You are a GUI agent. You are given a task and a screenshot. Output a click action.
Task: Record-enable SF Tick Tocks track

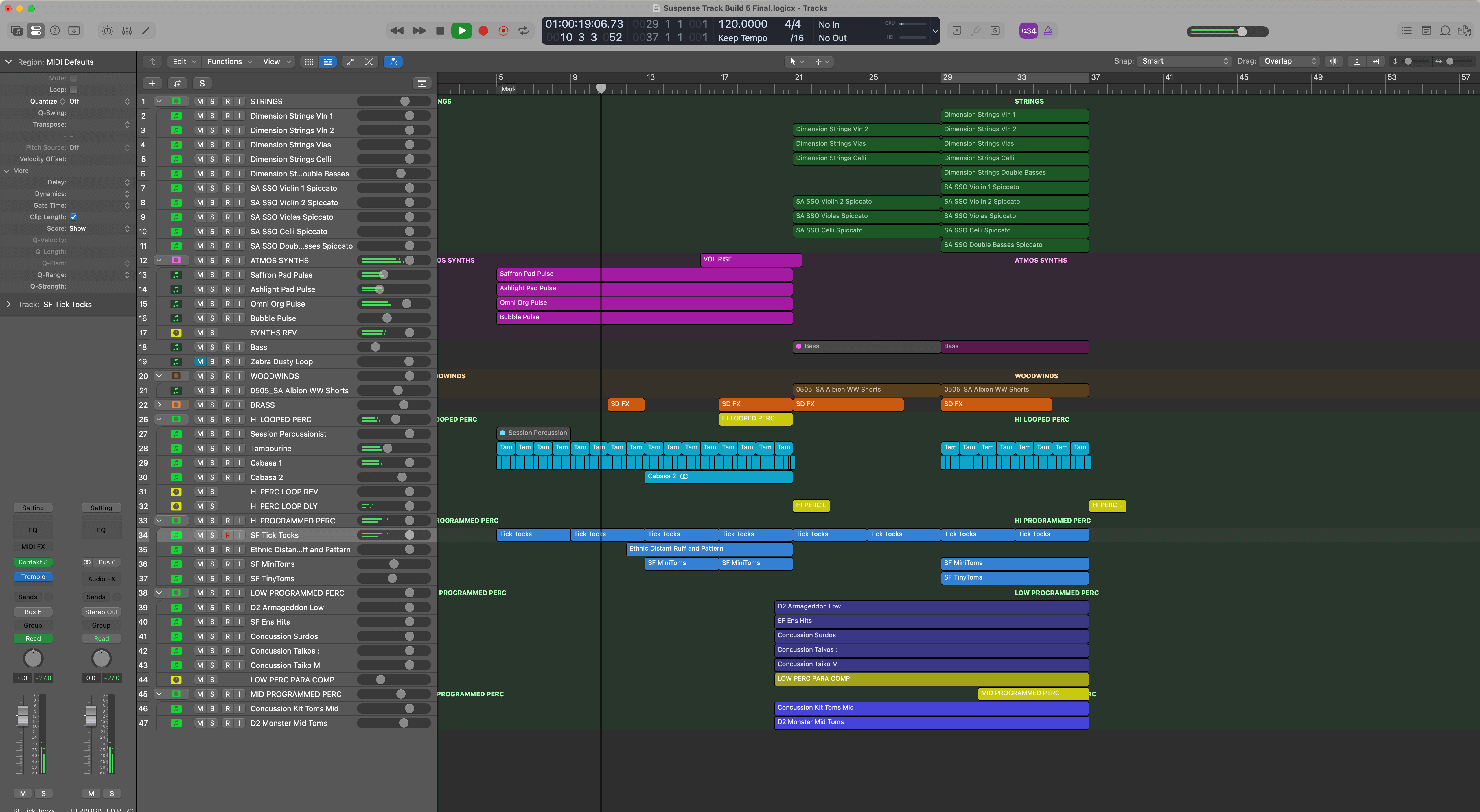pos(227,535)
